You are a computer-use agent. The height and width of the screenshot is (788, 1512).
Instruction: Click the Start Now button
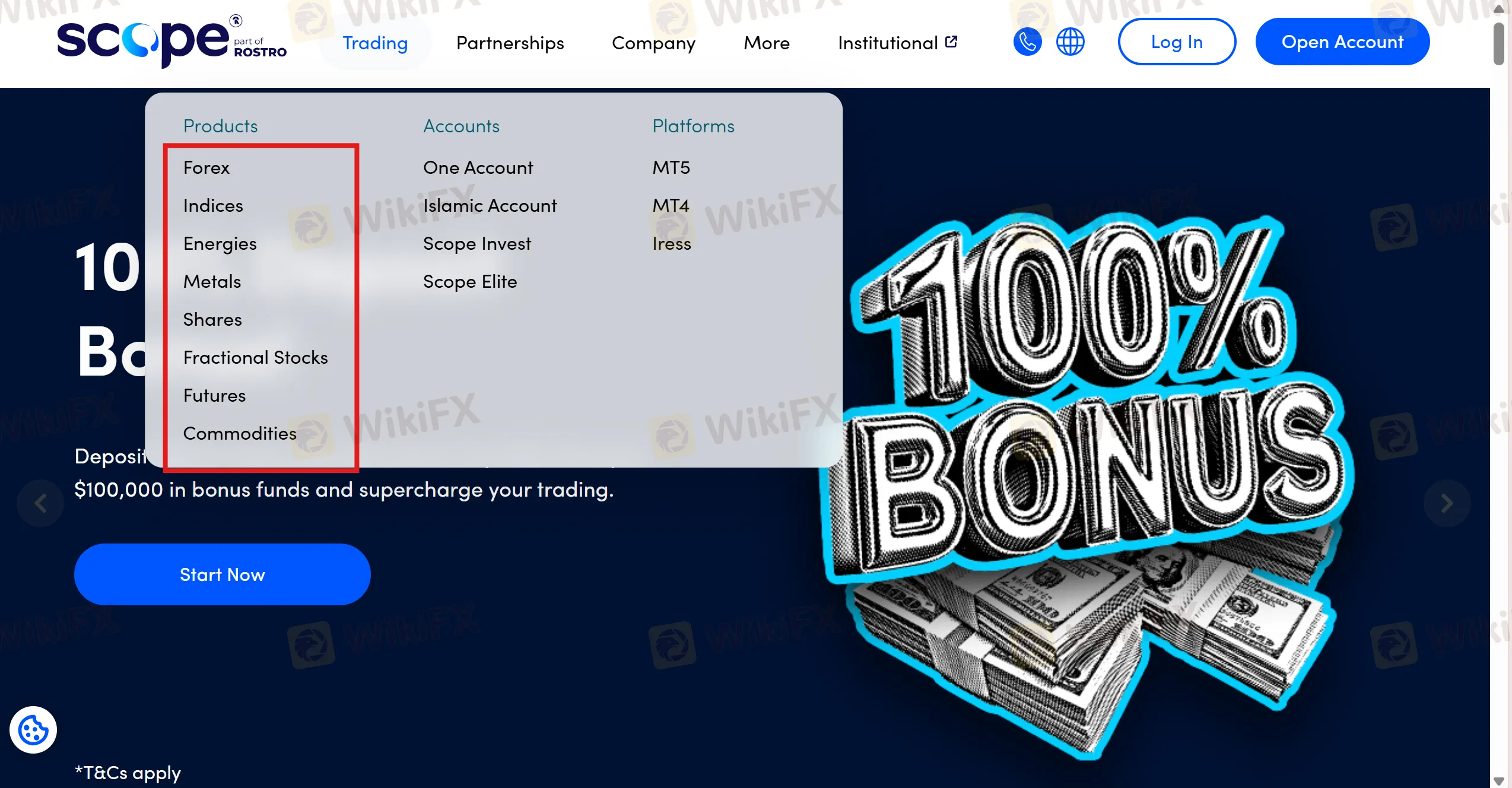(x=223, y=574)
